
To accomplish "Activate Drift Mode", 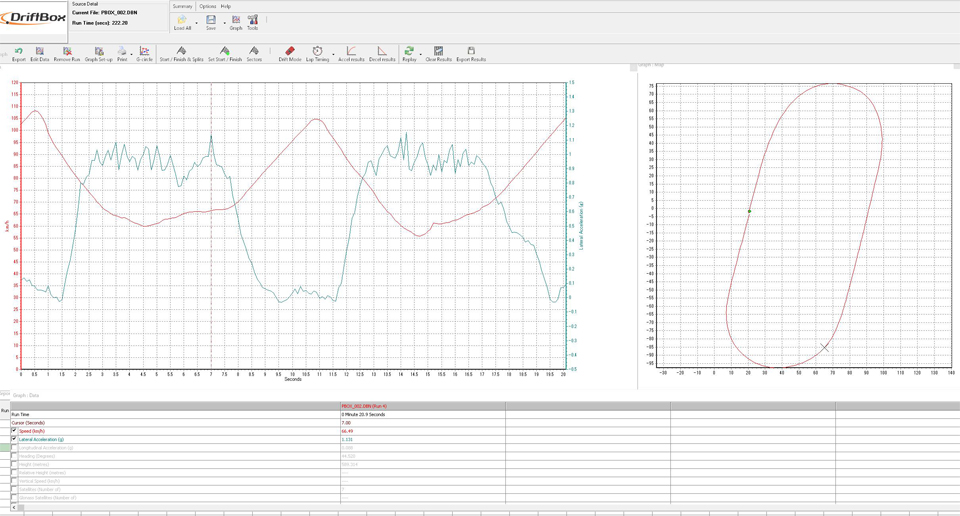I will (x=289, y=53).
